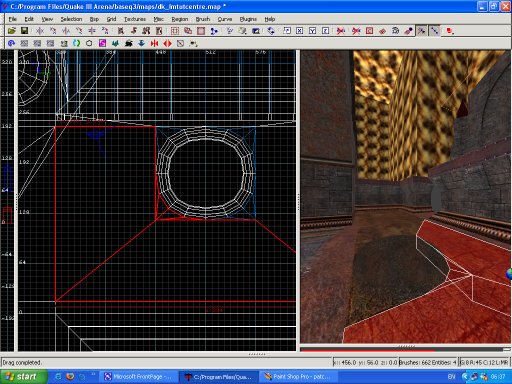This screenshot has height=384, width=512.
Task: Launch Internet Explorer from quick launch
Action: [58, 376]
